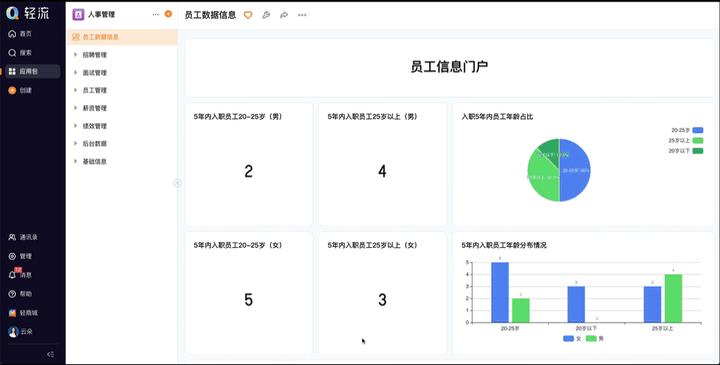Screen dimensions: 720x365
Task: Click the 20岁以下 x-axis label
Action: (586, 329)
